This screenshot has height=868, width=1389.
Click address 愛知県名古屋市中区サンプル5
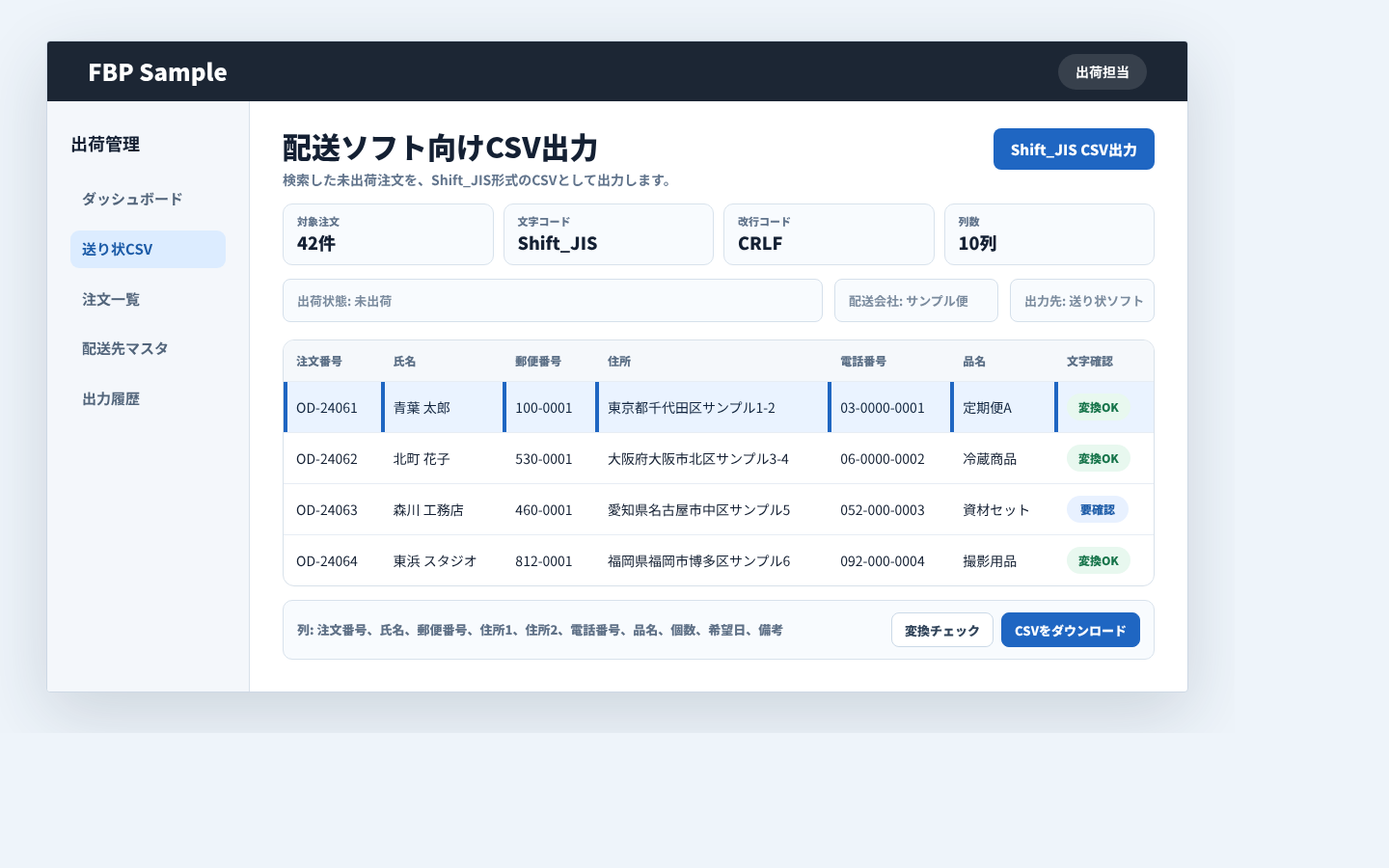[699, 510]
